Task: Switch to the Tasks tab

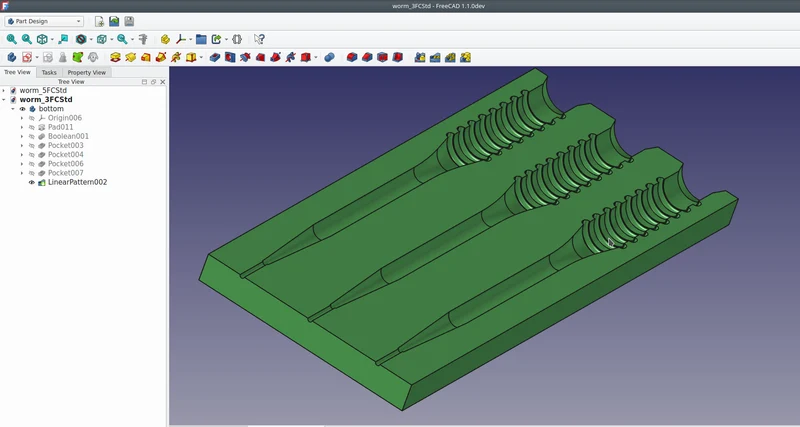Action: tap(49, 72)
